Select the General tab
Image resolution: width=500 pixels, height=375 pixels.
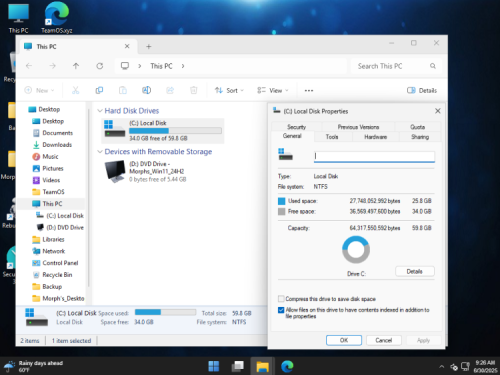point(292,136)
